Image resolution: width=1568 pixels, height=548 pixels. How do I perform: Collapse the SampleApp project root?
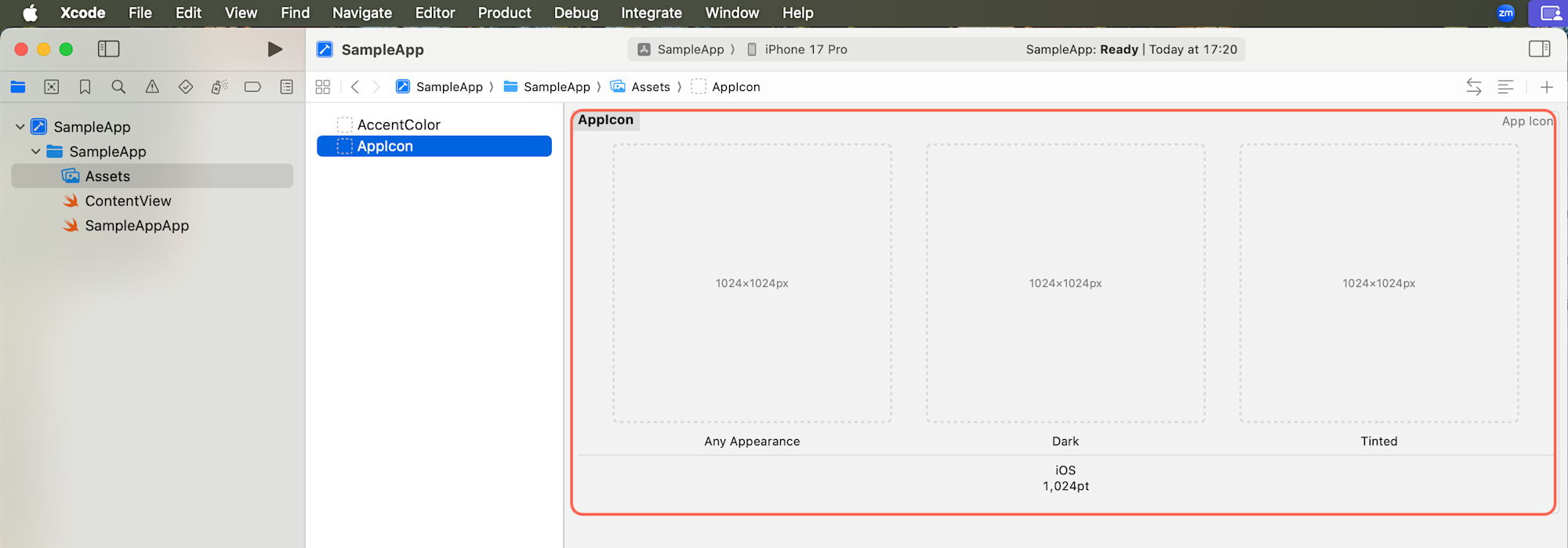point(20,126)
